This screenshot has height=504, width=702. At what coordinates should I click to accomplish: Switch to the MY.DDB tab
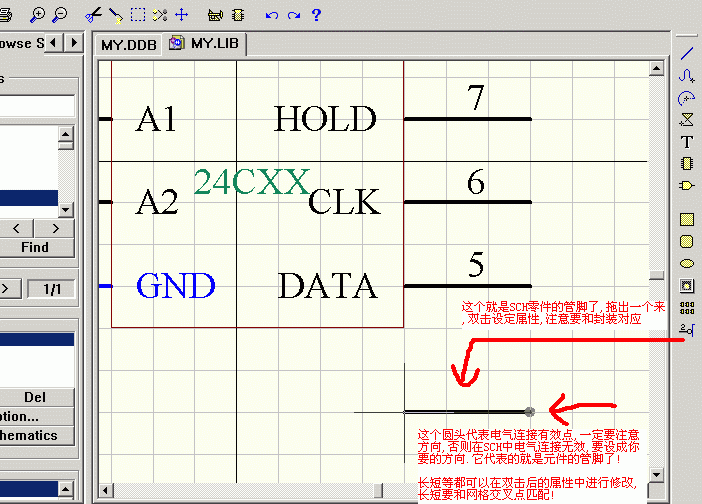(x=128, y=45)
